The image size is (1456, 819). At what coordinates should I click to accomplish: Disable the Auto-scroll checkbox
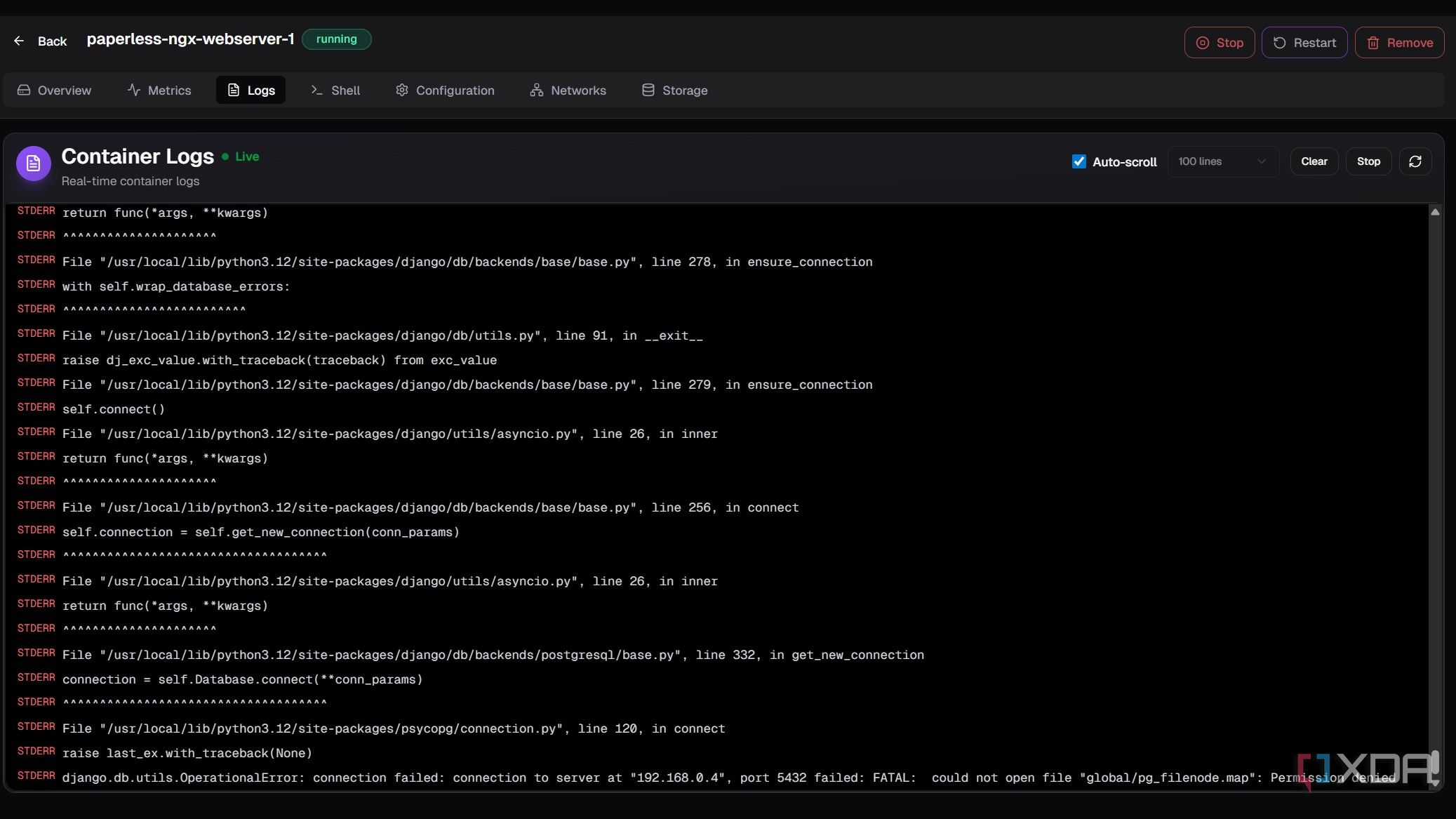pos(1078,161)
